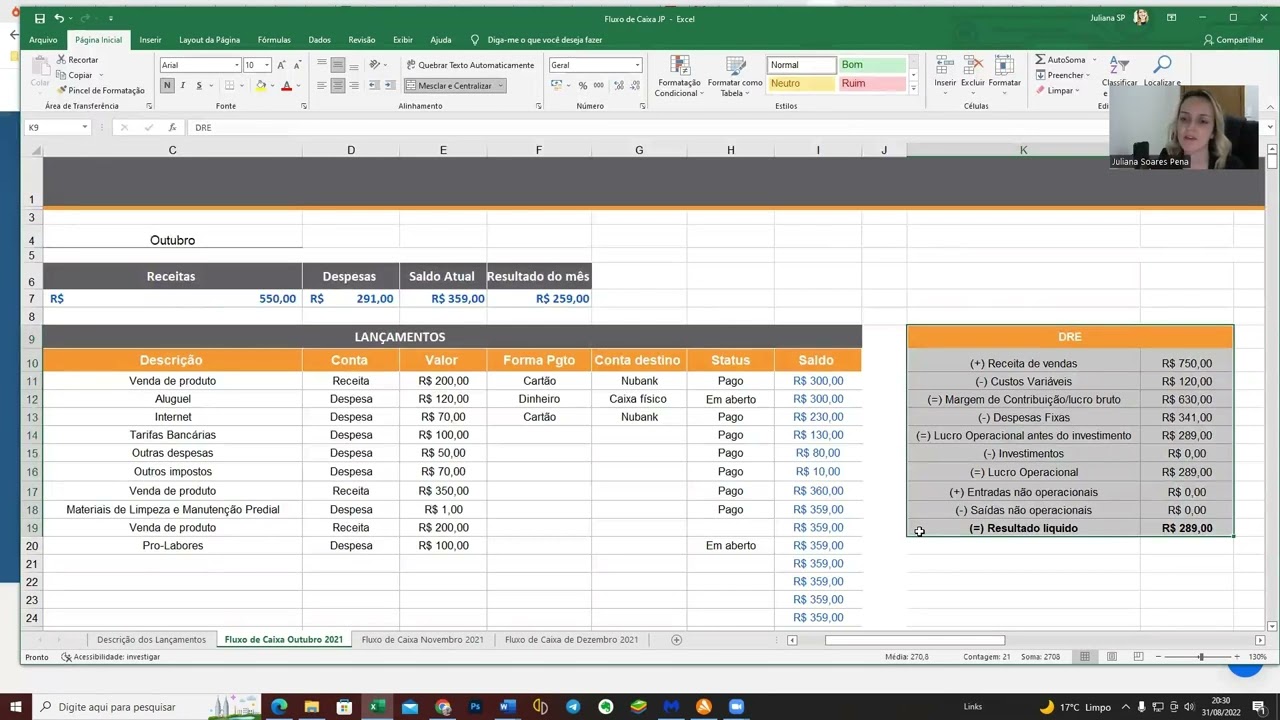Decrease the decimal places
Screen dimensions: 1280x720
633,86
